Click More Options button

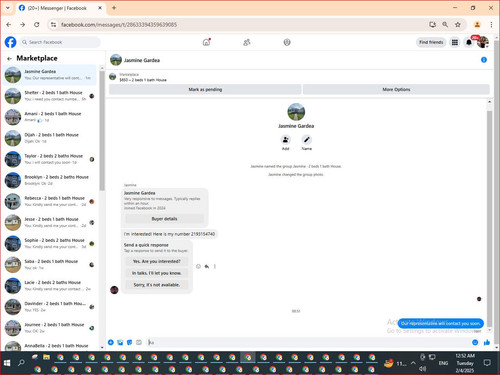(396, 89)
